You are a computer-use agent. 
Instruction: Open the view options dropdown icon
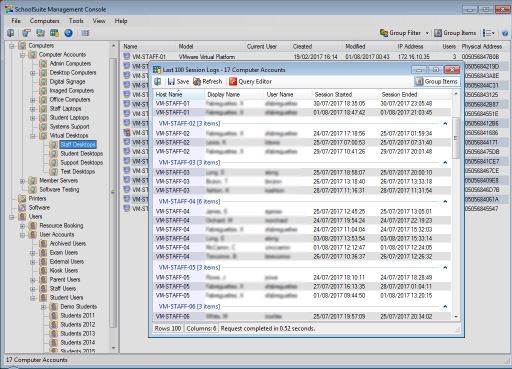489,33
